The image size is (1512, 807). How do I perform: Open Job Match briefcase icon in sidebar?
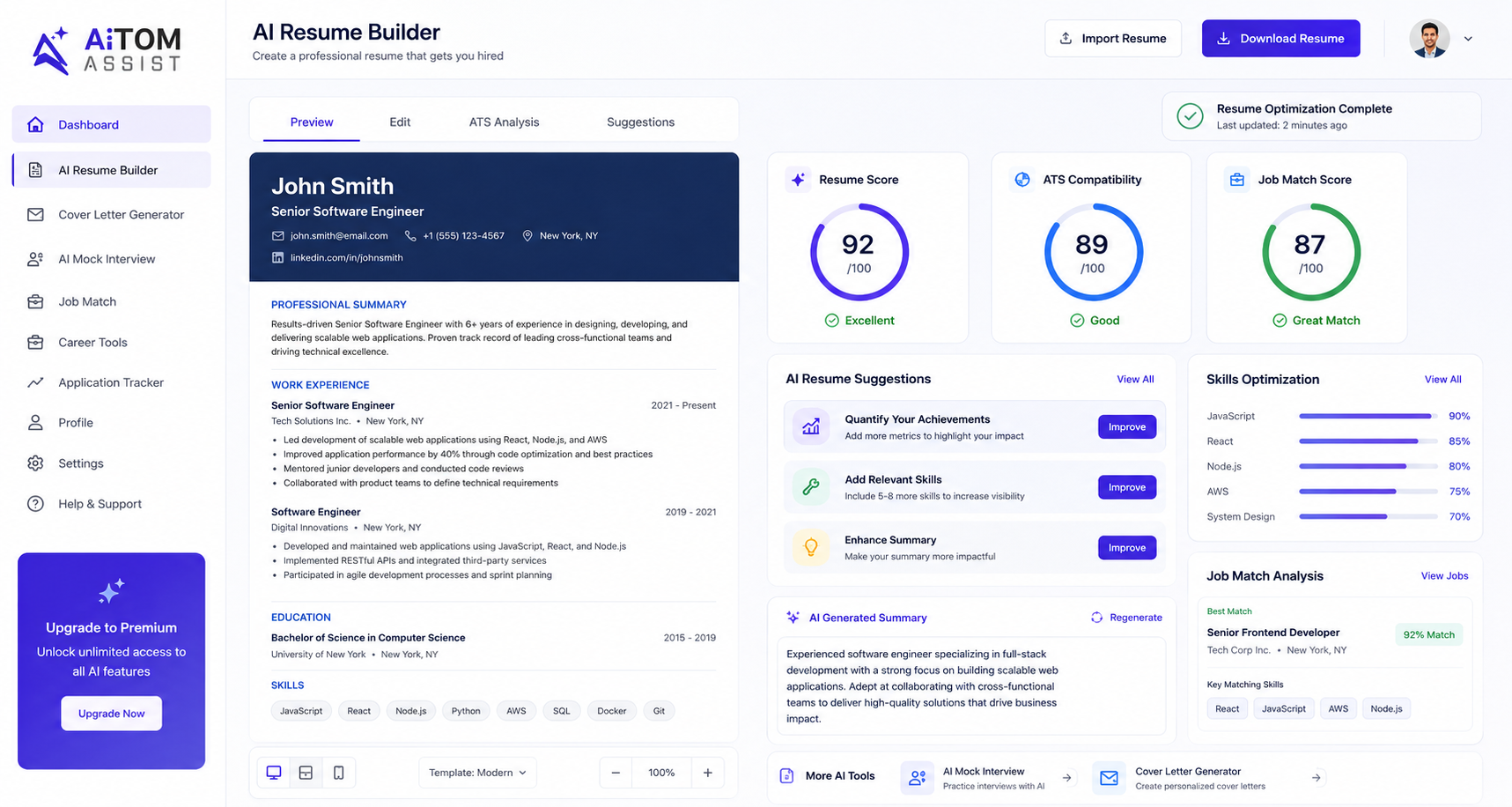(35, 301)
